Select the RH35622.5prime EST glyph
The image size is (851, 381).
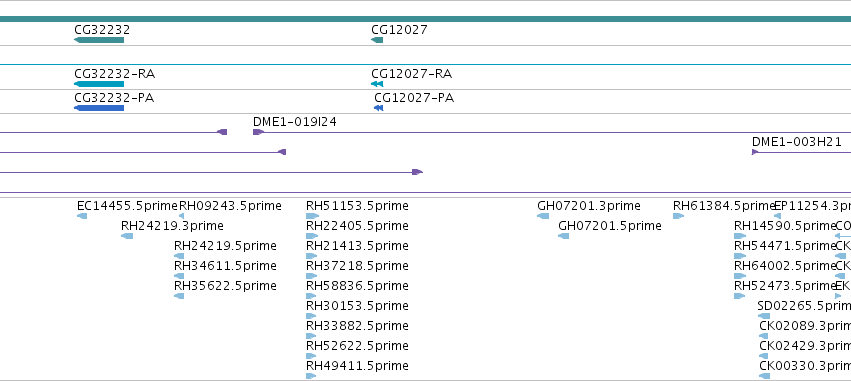click(179, 296)
